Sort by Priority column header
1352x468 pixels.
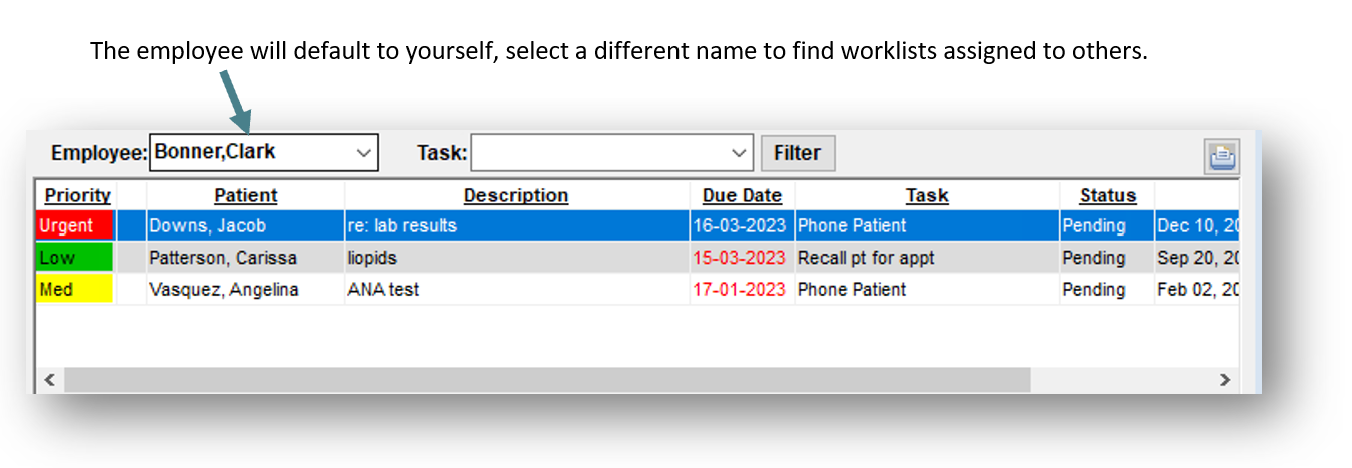pyautogui.click(x=77, y=196)
